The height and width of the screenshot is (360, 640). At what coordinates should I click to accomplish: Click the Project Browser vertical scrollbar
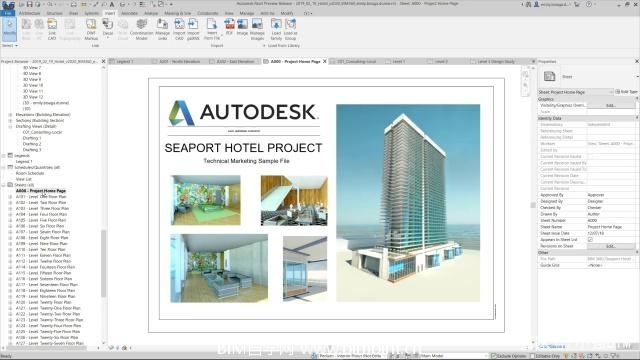(x=103, y=263)
